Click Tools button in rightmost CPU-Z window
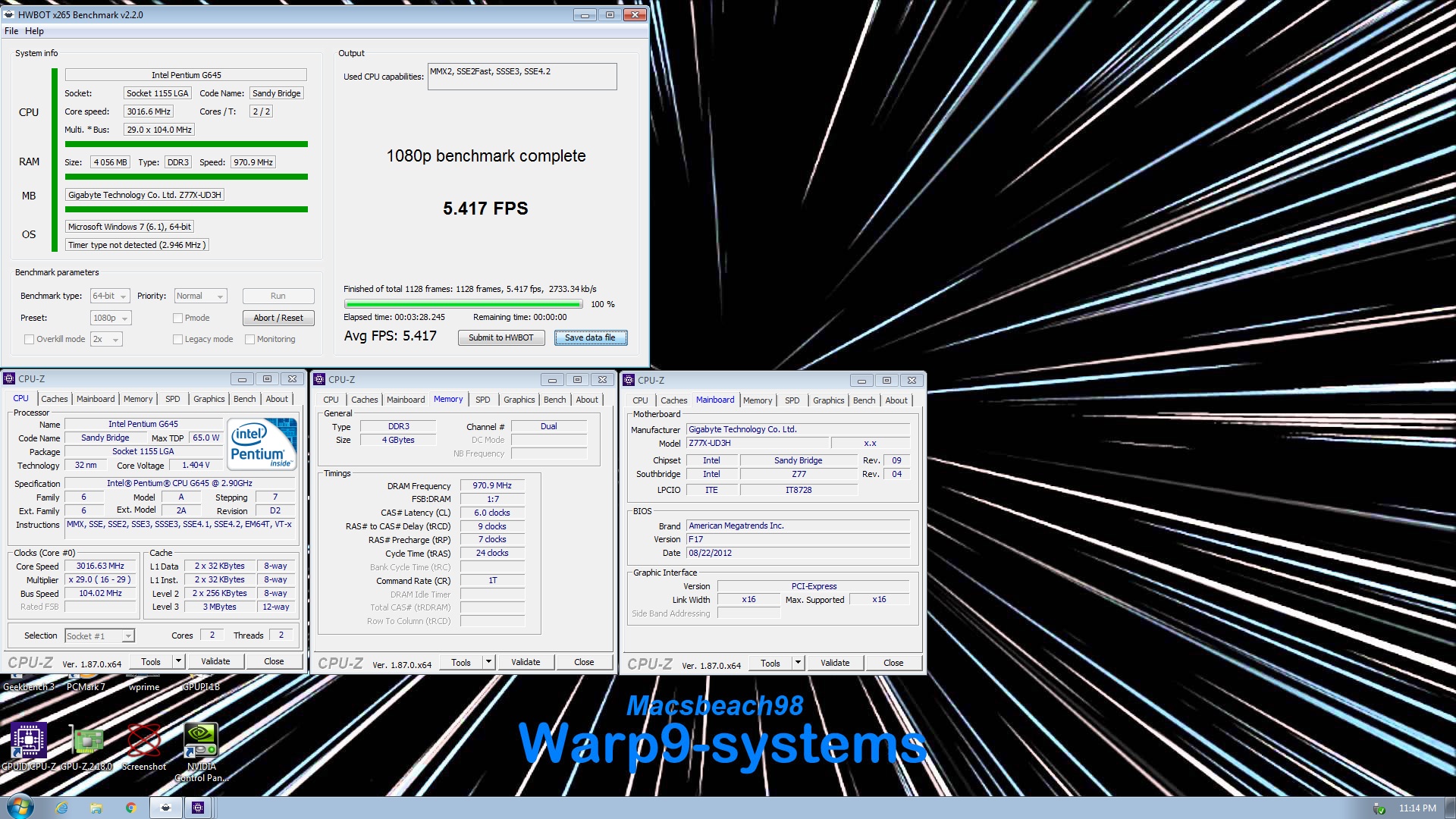Image resolution: width=1456 pixels, height=819 pixels. [770, 663]
